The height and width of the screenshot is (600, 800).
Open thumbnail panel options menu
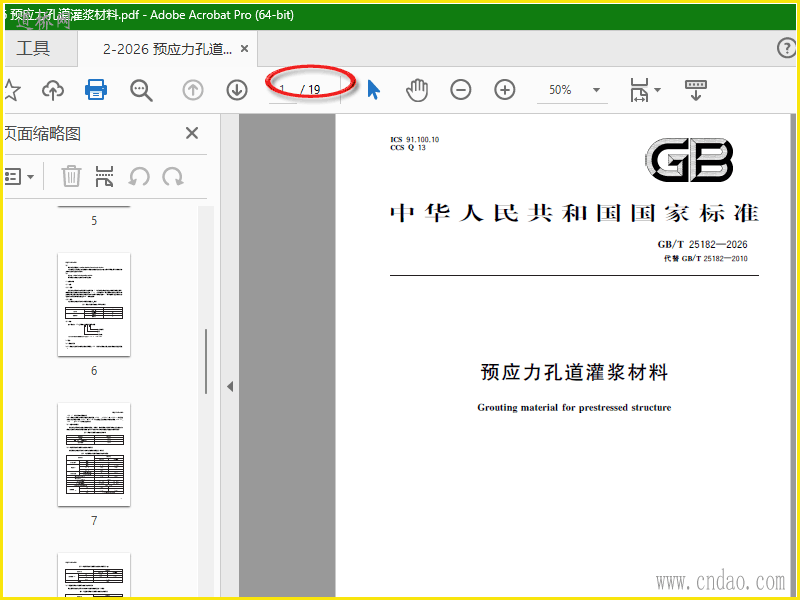coord(19,177)
